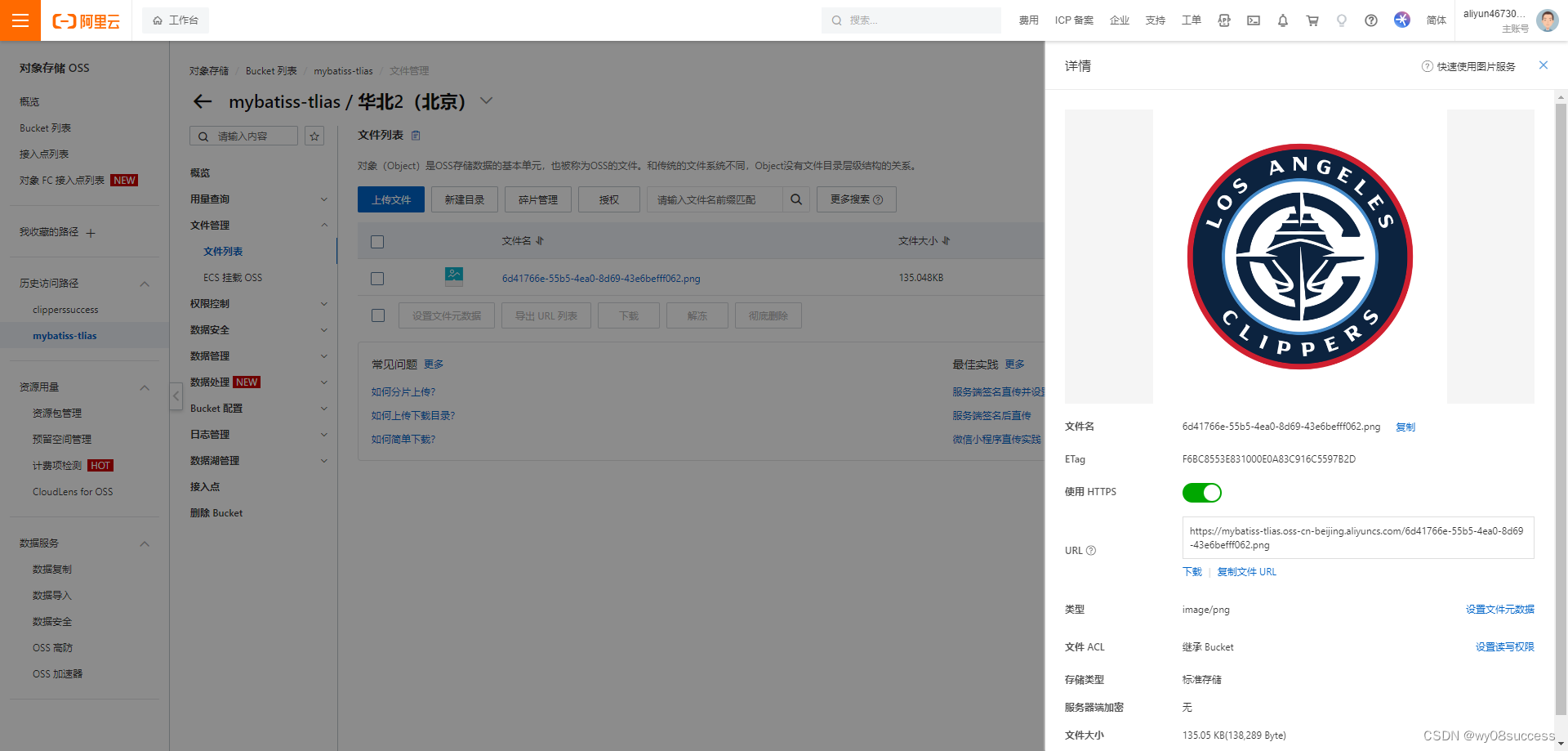Click the copy icon beside 文件列表 heading
Viewport: 1568px width, 751px height.
(x=416, y=135)
